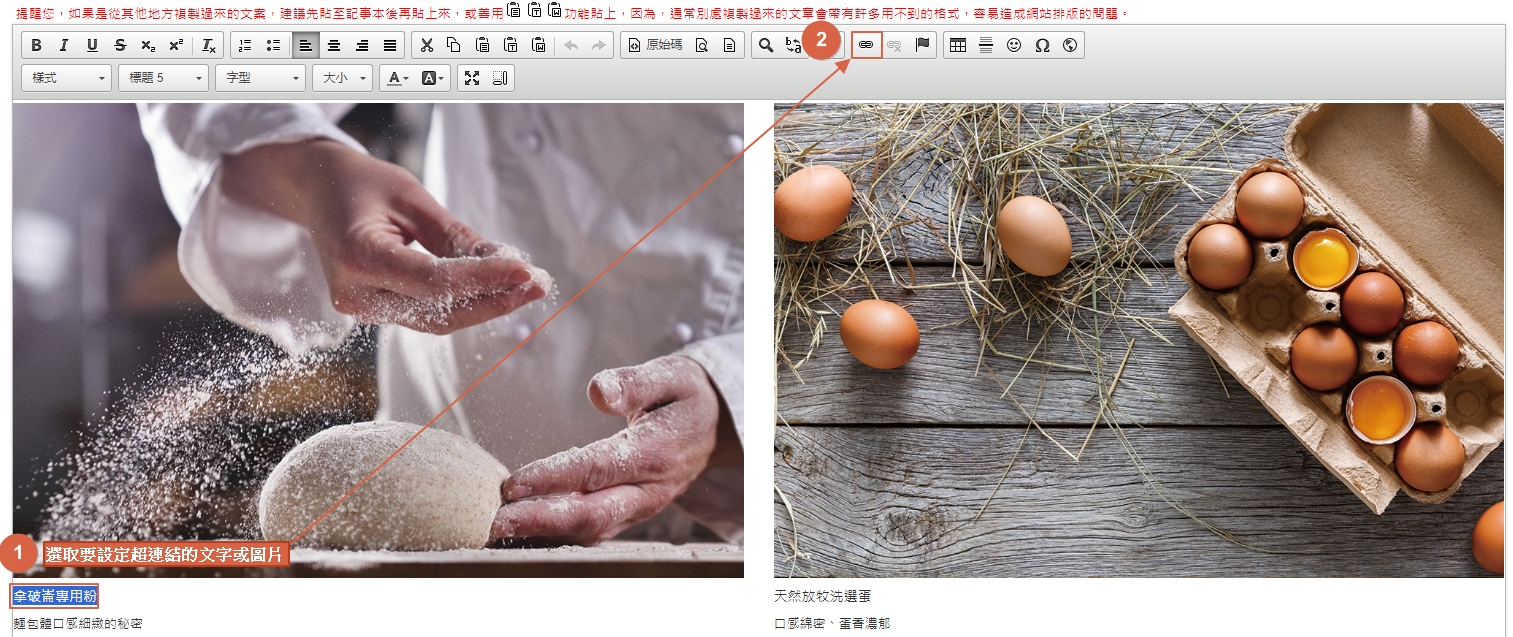The width and height of the screenshot is (1513, 637).
Task: Open the emoticon smiley picker
Action: (x=1014, y=45)
